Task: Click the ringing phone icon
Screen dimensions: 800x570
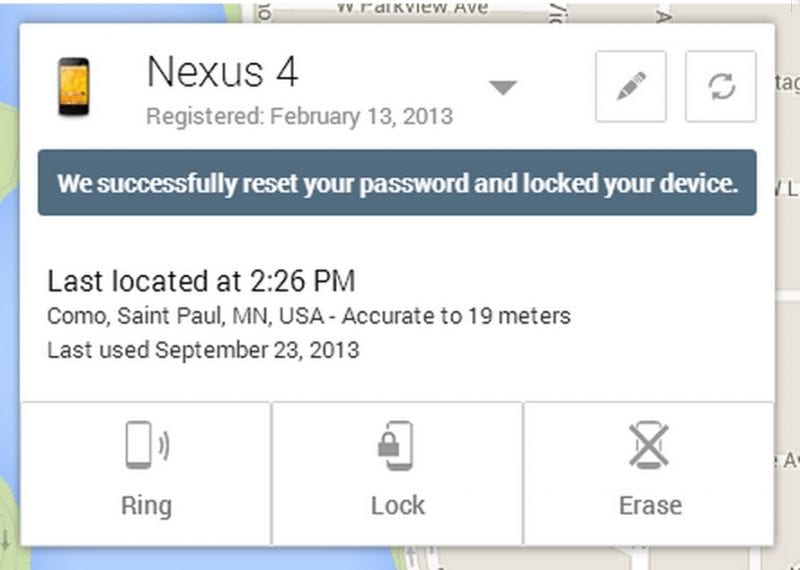Action: (x=146, y=445)
